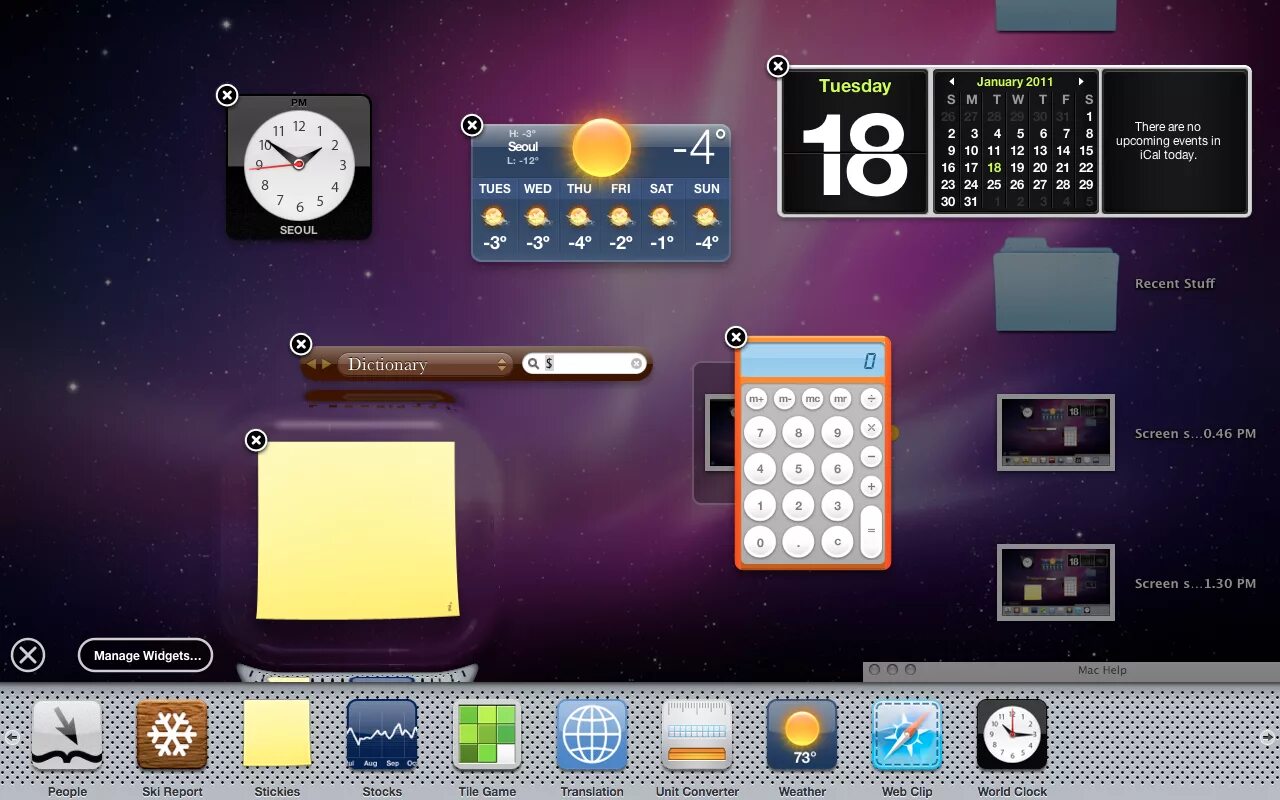Add the Translation widget
This screenshot has height=800, width=1280.
[592, 735]
